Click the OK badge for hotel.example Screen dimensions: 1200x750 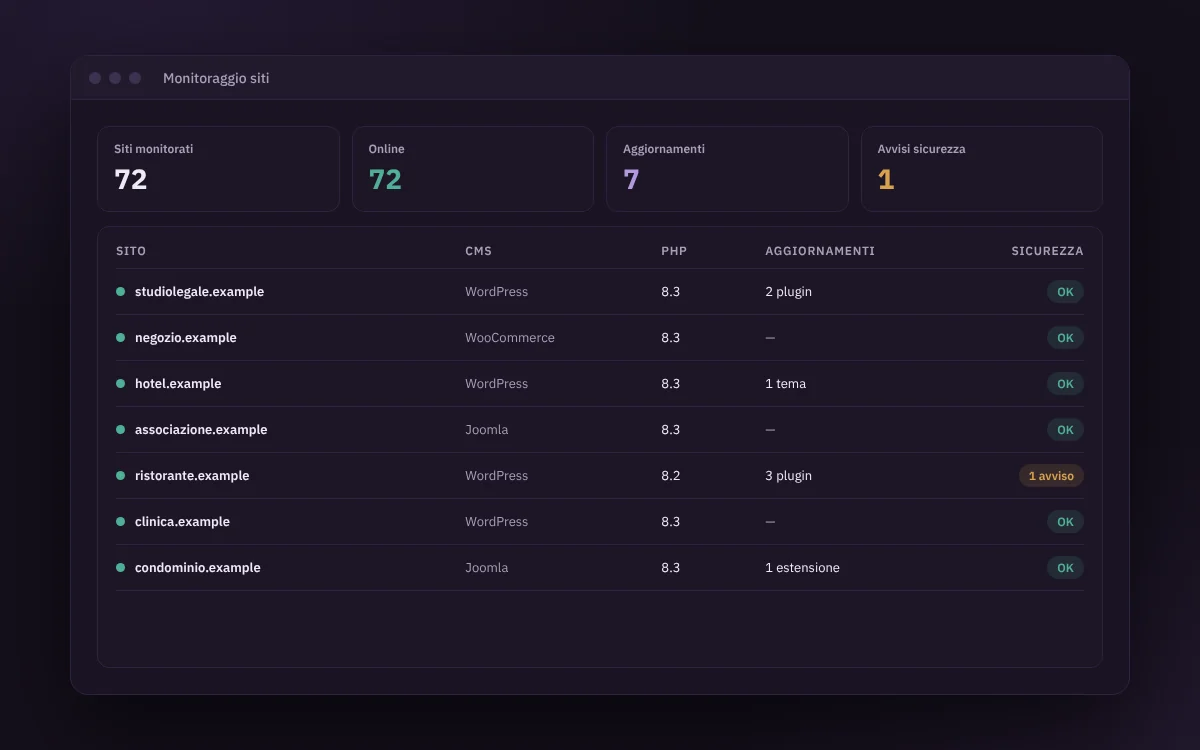point(1065,384)
